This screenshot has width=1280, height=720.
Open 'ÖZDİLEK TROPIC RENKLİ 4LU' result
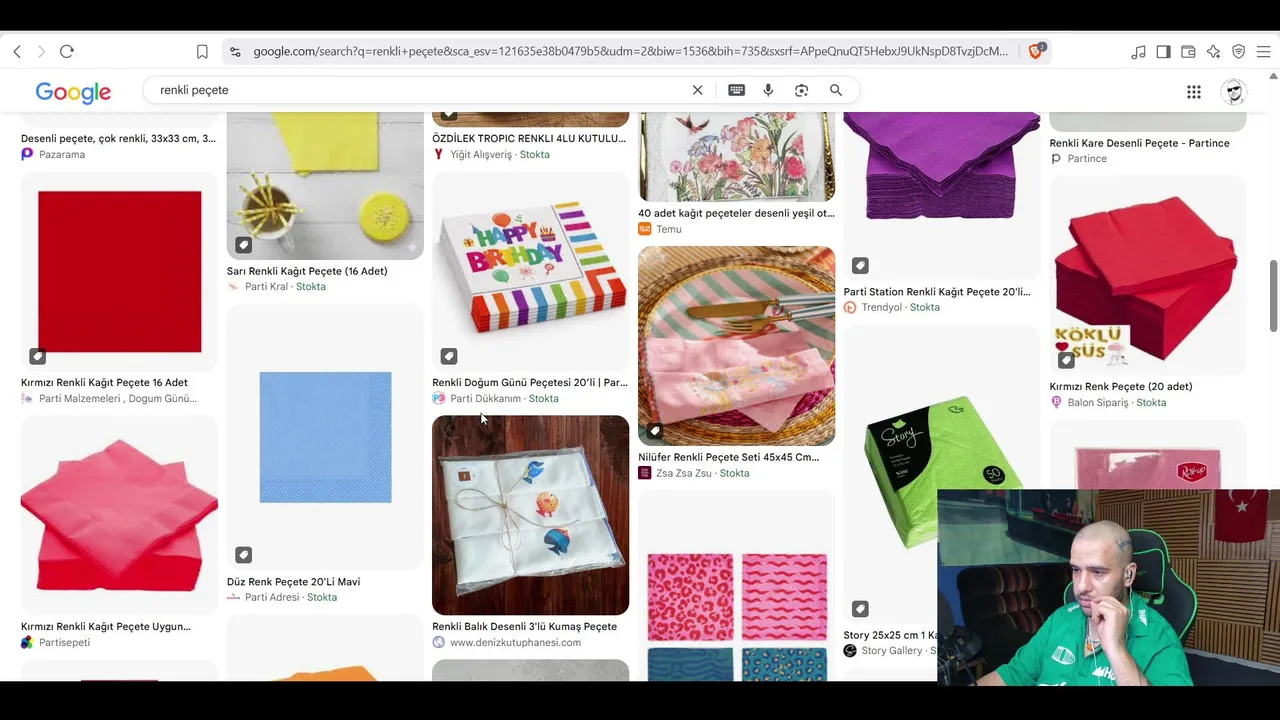(529, 138)
